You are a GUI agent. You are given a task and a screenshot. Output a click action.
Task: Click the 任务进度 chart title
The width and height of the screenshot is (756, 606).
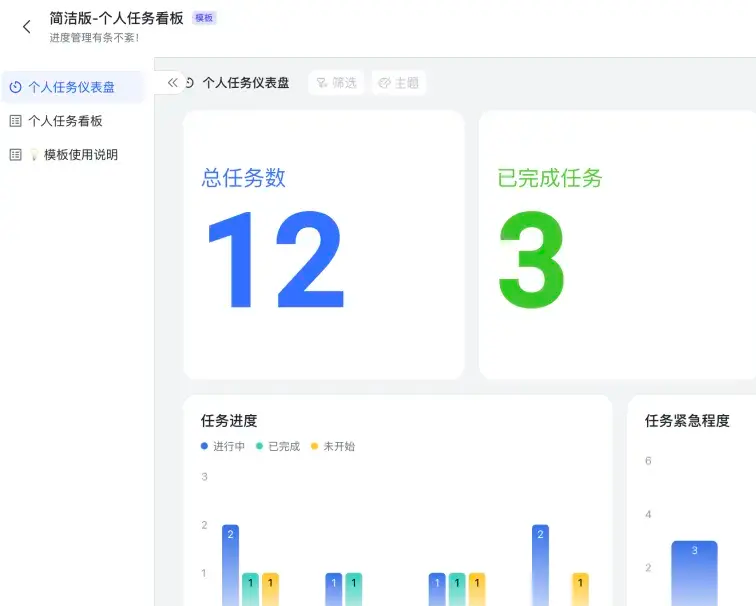pos(229,421)
